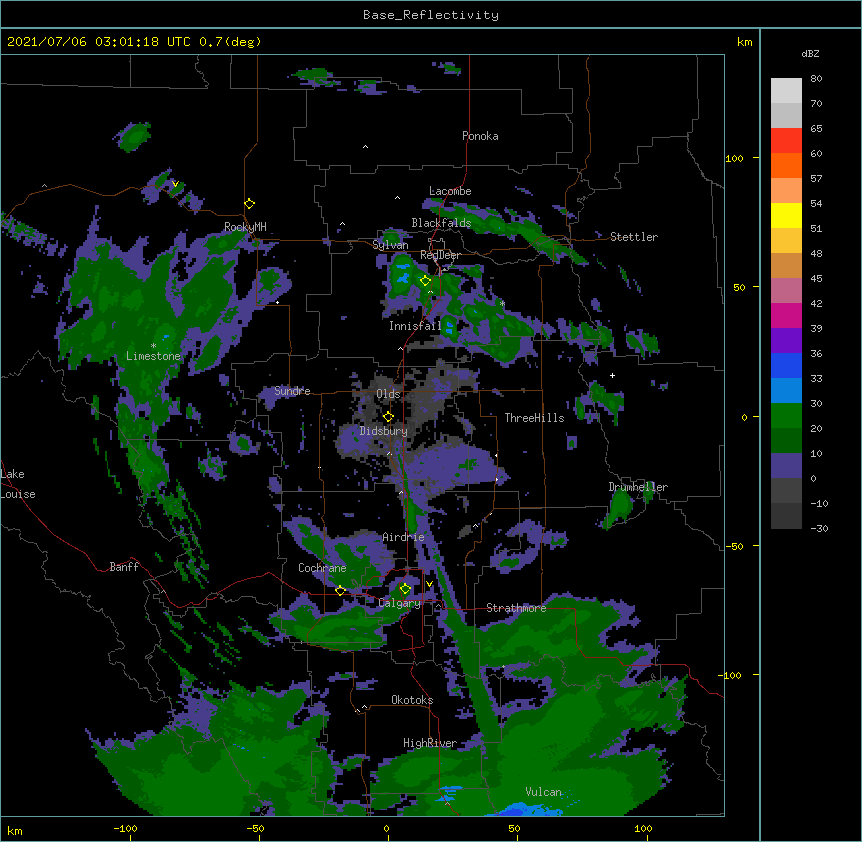Click the yellow V marker northwest of RockyMH
Screen dimensions: 862x842
coord(175,184)
